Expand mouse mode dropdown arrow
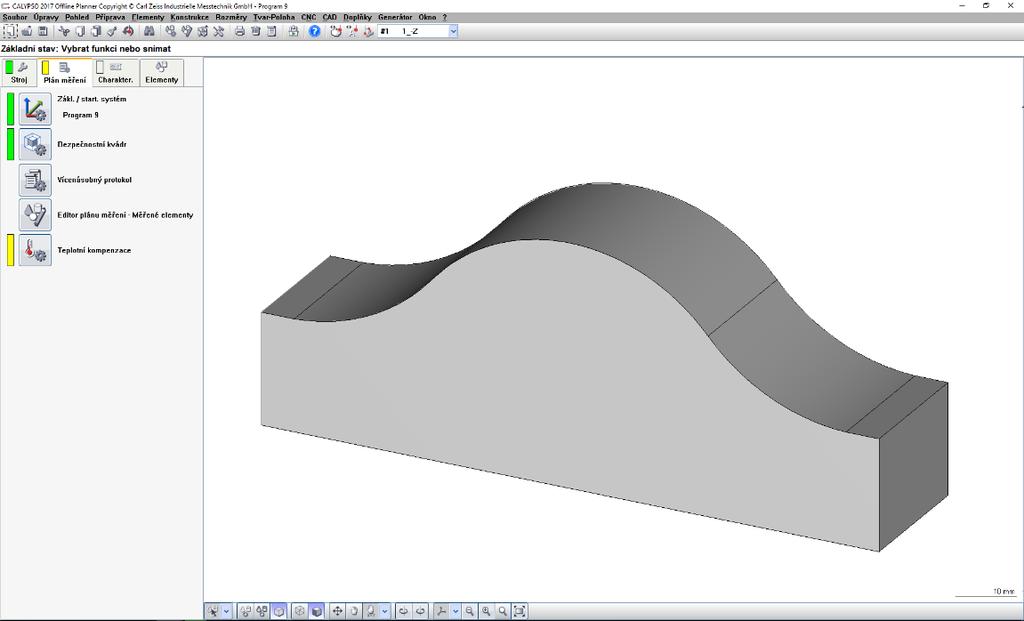Screen dimensions: 1024x621 point(385,611)
